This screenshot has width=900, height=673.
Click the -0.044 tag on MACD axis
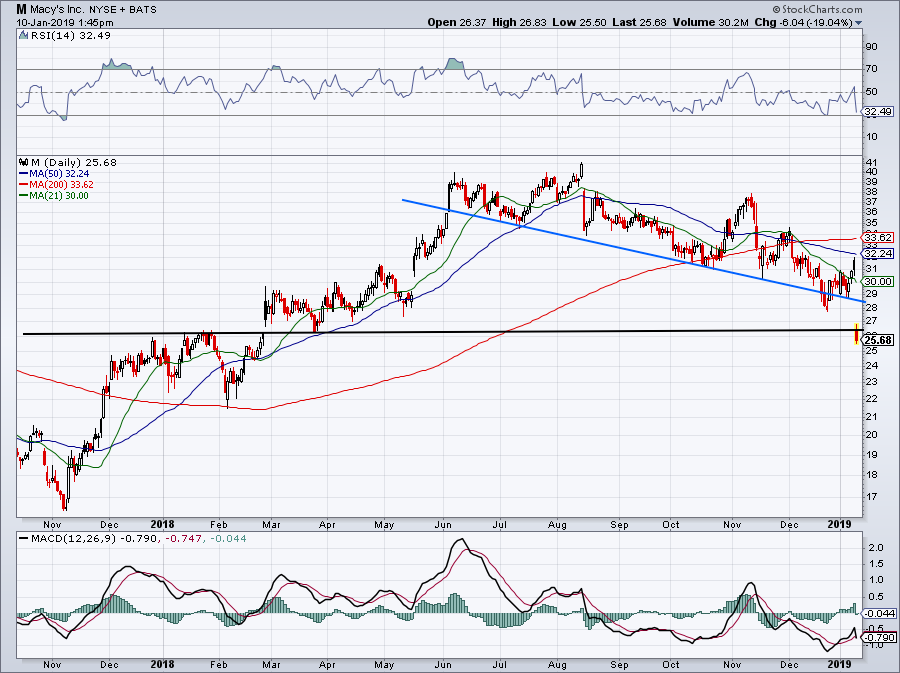tap(878, 613)
